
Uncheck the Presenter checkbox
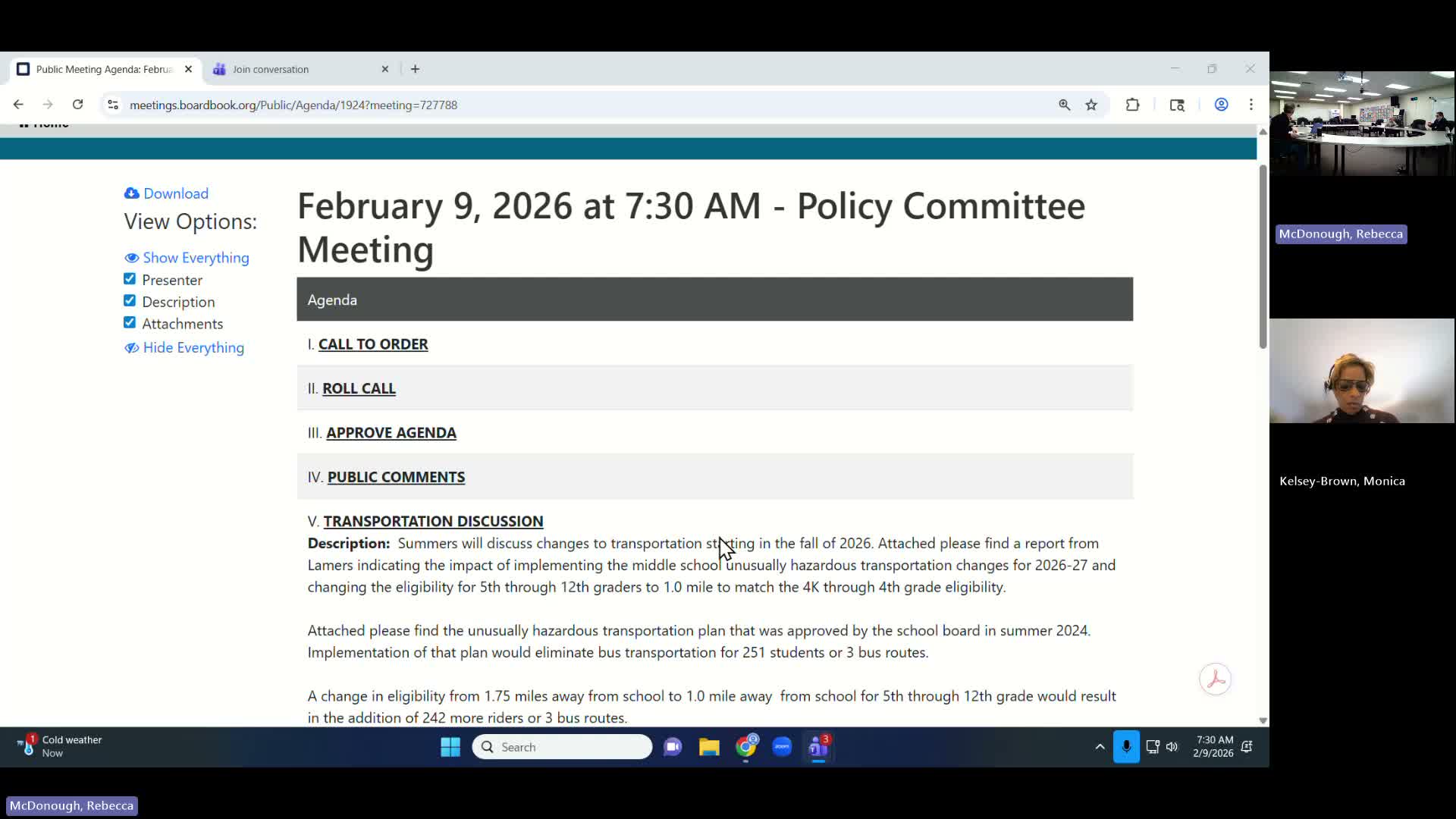[x=129, y=278]
